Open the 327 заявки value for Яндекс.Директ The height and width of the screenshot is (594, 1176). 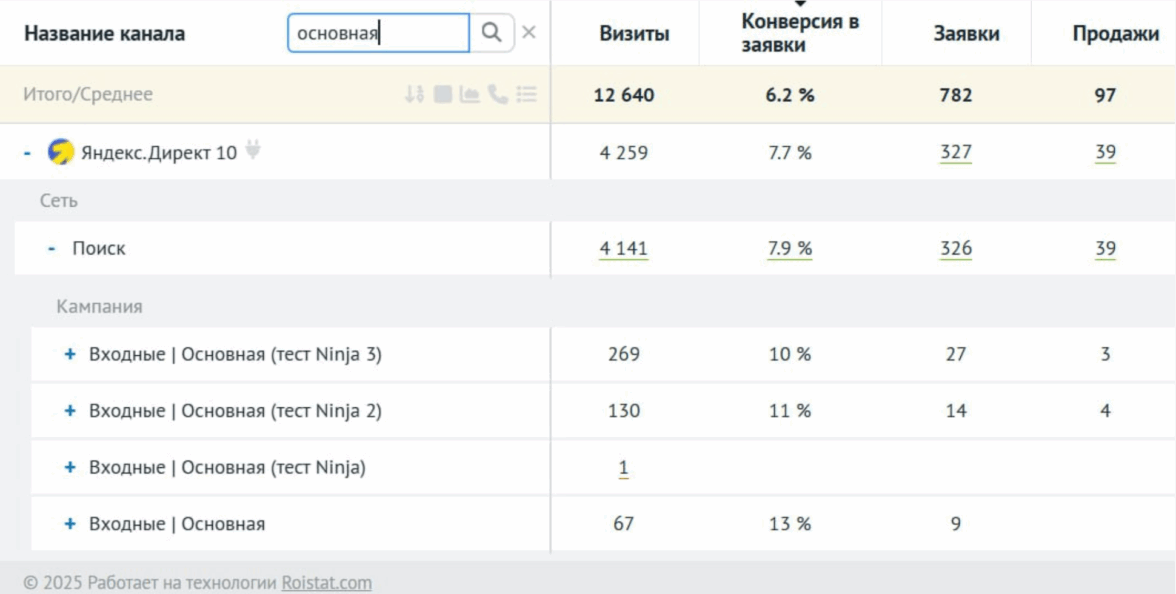[x=955, y=153]
